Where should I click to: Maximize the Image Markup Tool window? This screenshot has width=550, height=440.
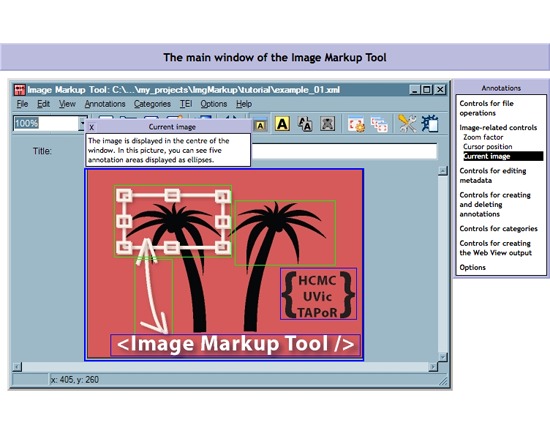pyautogui.click(x=427, y=90)
